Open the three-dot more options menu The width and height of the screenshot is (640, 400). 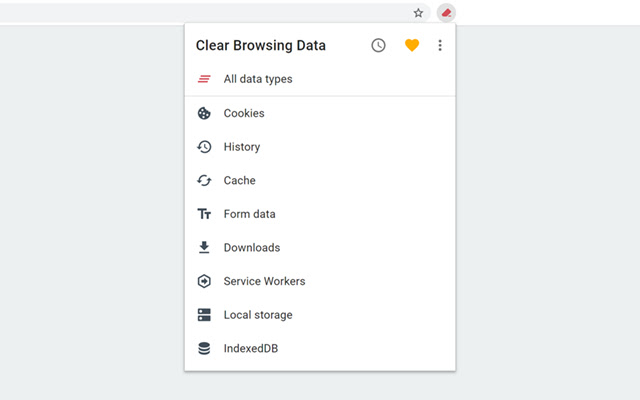pyautogui.click(x=440, y=45)
